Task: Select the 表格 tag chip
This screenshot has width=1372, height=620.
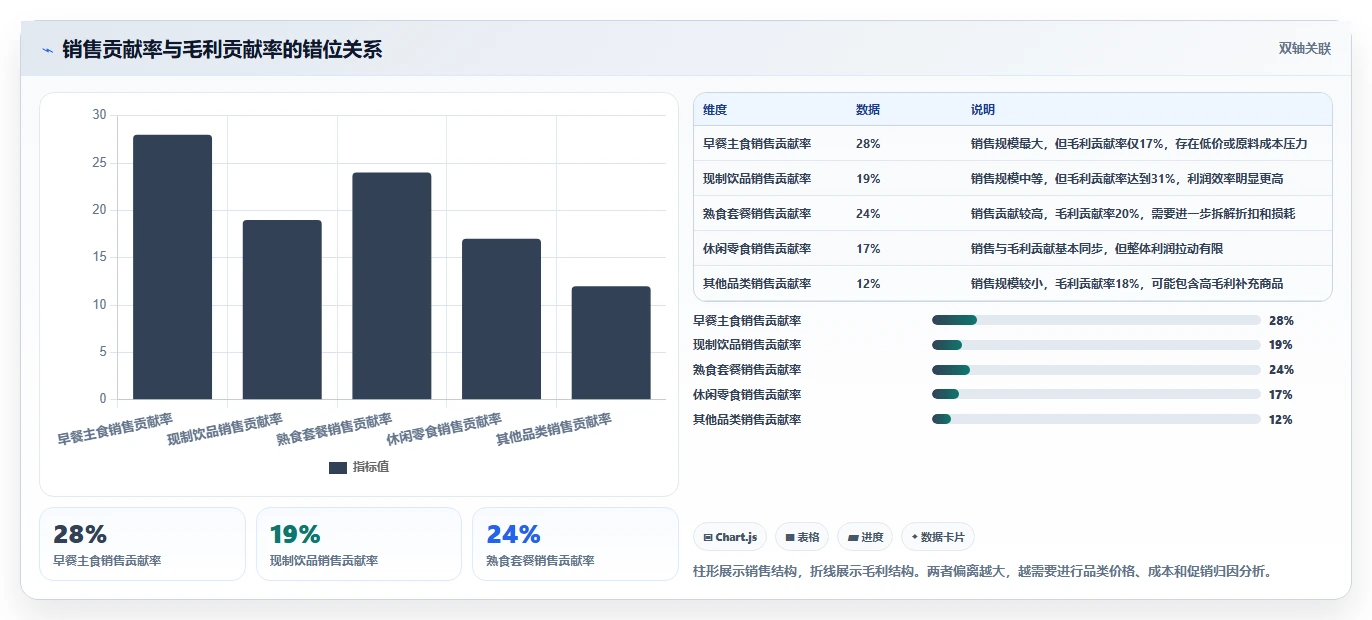Action: point(802,537)
